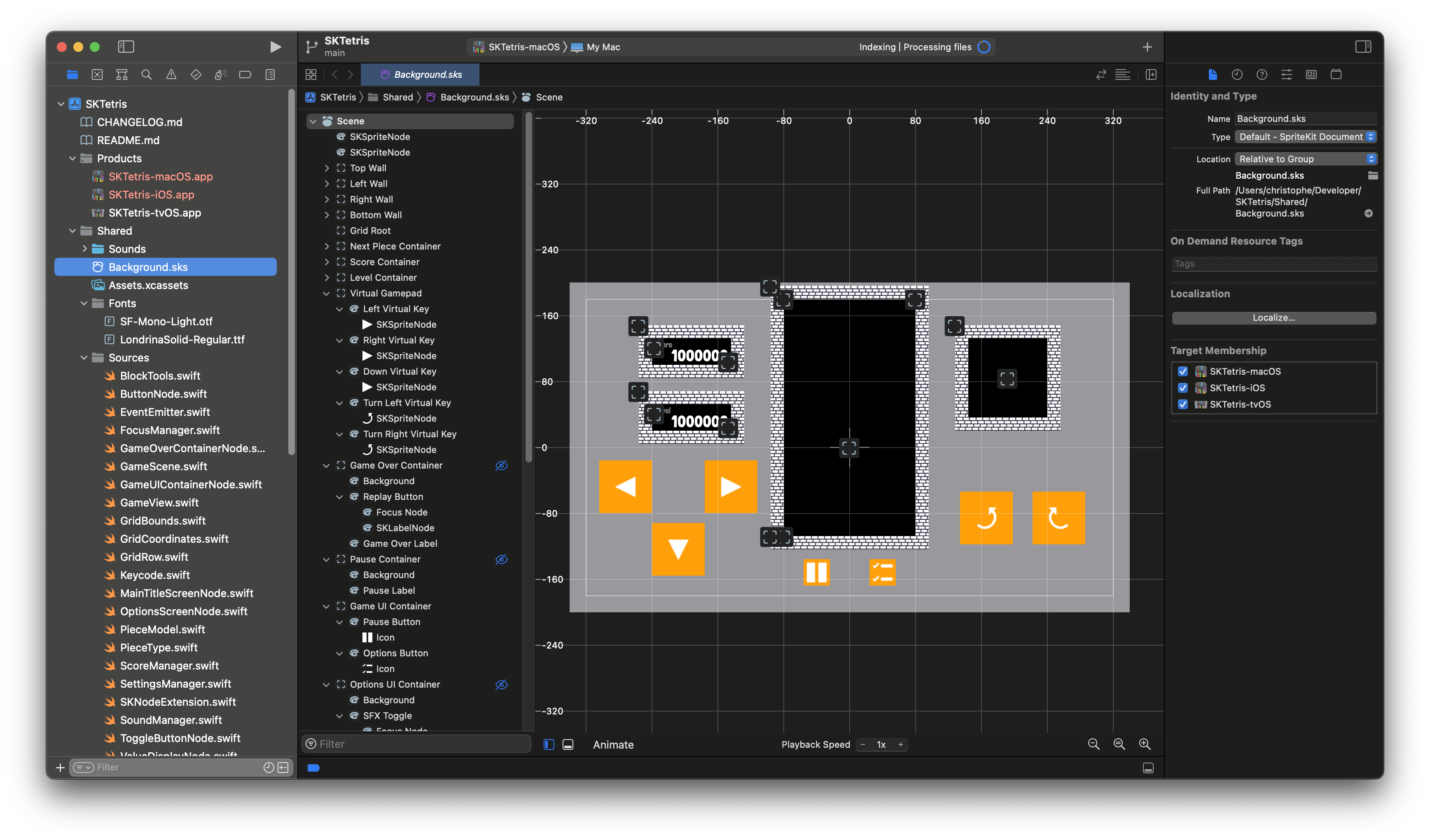1430x840 pixels.
Task: Toggle visibility of Options UI Container
Action: coord(501,684)
